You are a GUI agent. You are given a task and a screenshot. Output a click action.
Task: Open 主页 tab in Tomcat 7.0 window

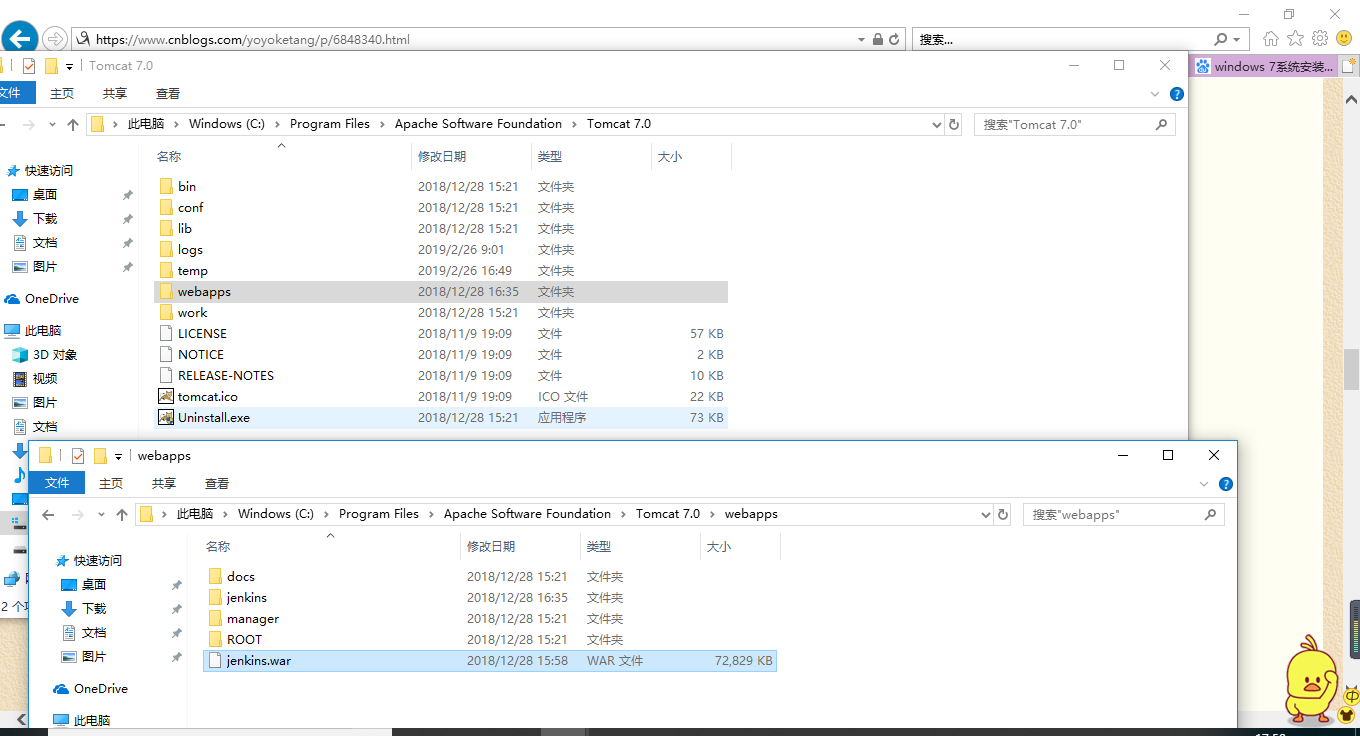(x=62, y=93)
